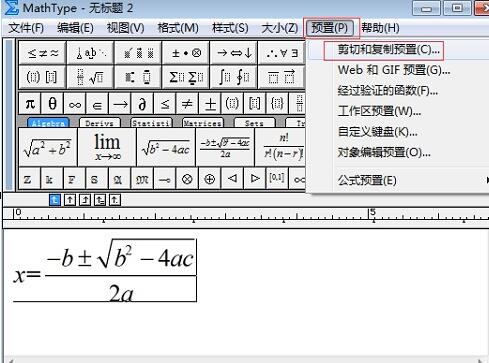Viewport: 489px width, 363px height.
Task: Insert the pi symbol
Action: pos(30,104)
